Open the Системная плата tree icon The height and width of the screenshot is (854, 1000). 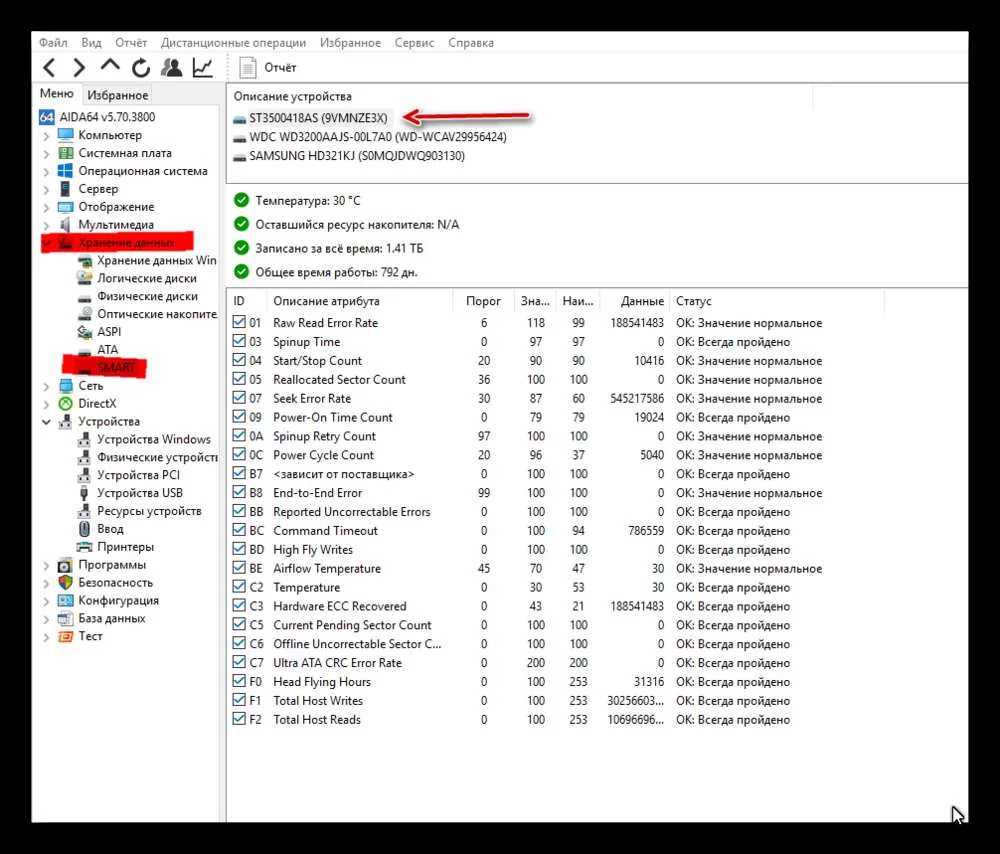(x=65, y=153)
